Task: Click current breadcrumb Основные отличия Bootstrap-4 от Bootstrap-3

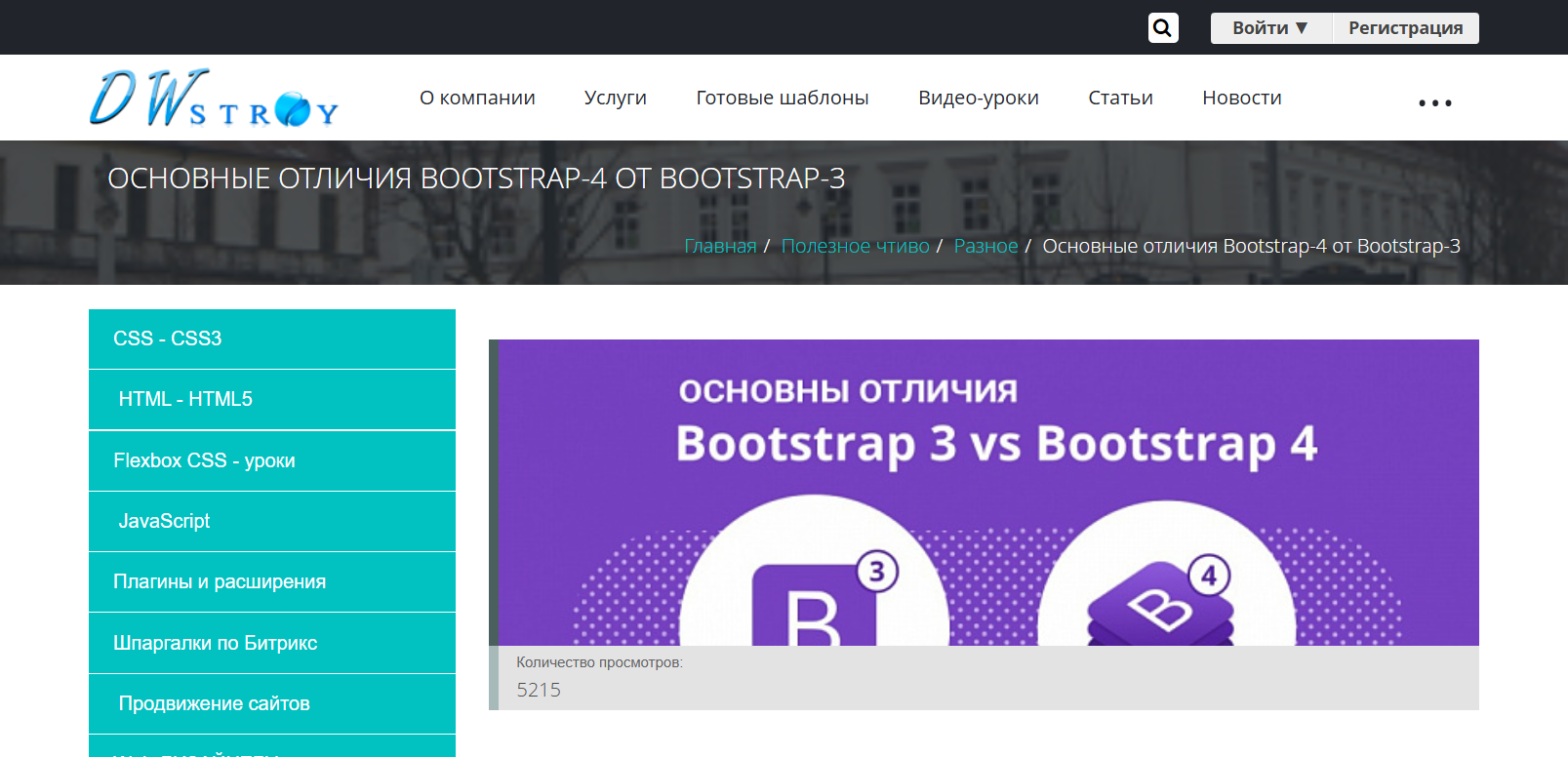Action: point(1251,246)
